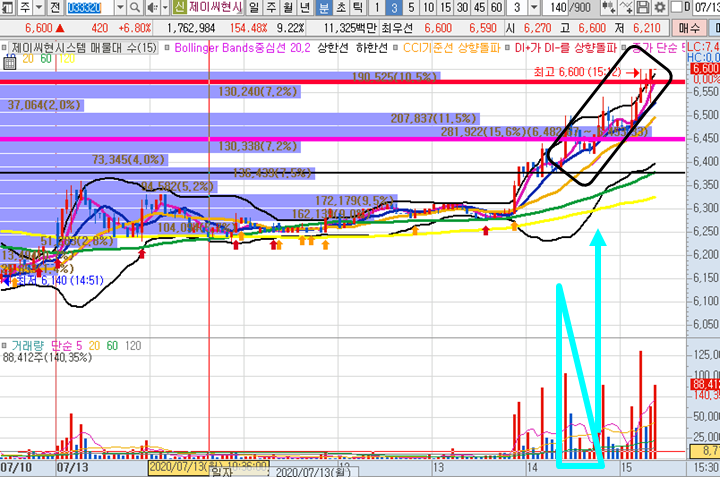Toggle the D checkbox

pos(676,7)
